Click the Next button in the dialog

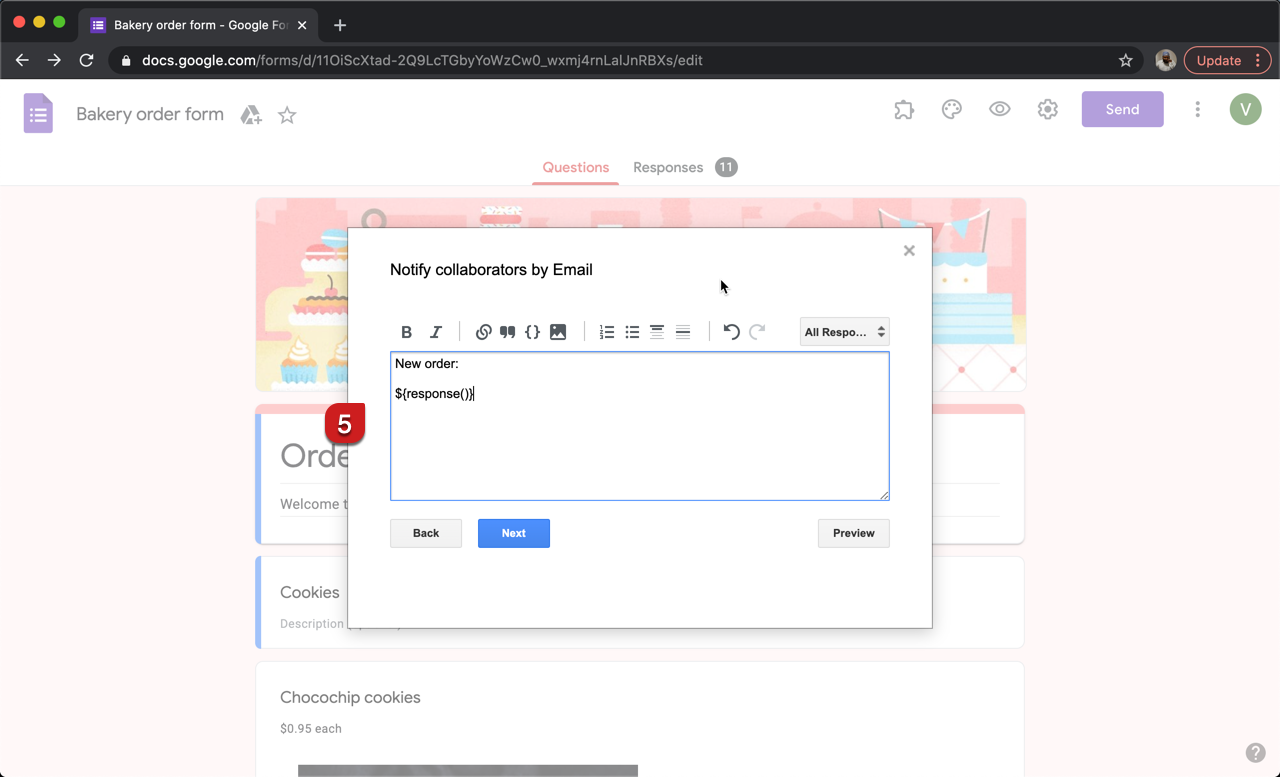[x=513, y=533]
